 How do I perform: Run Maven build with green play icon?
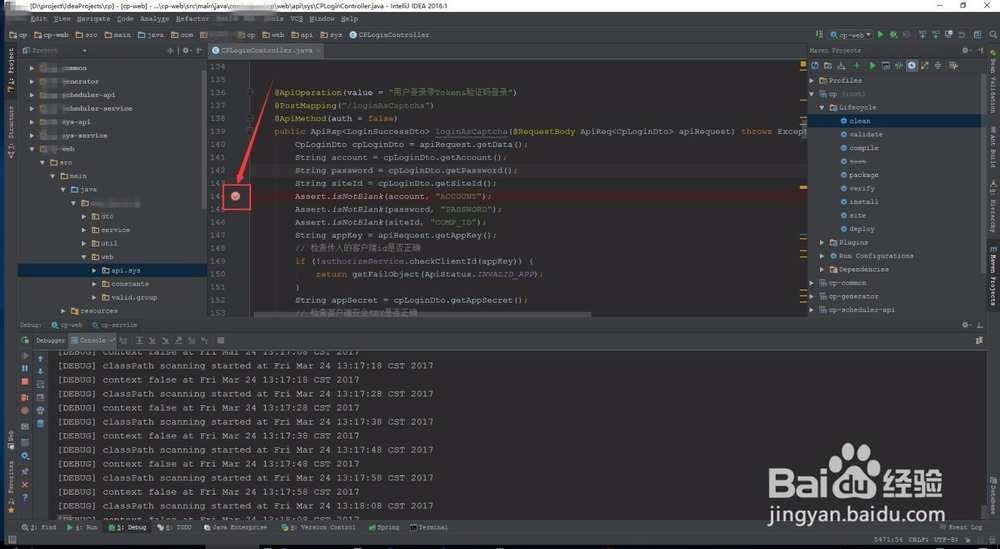coord(872,66)
